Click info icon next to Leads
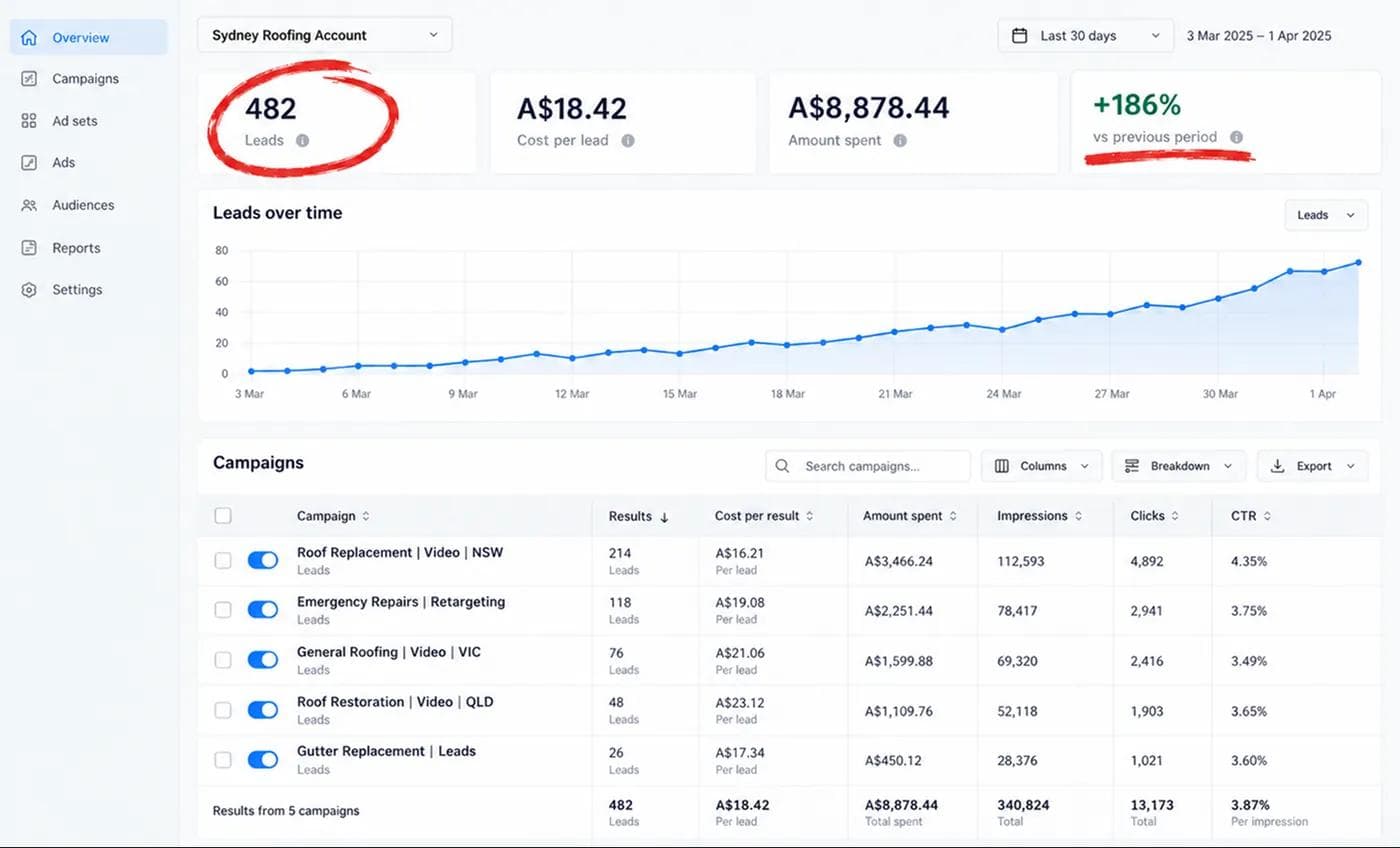Screen dimensions: 1400x848 [x=302, y=141]
